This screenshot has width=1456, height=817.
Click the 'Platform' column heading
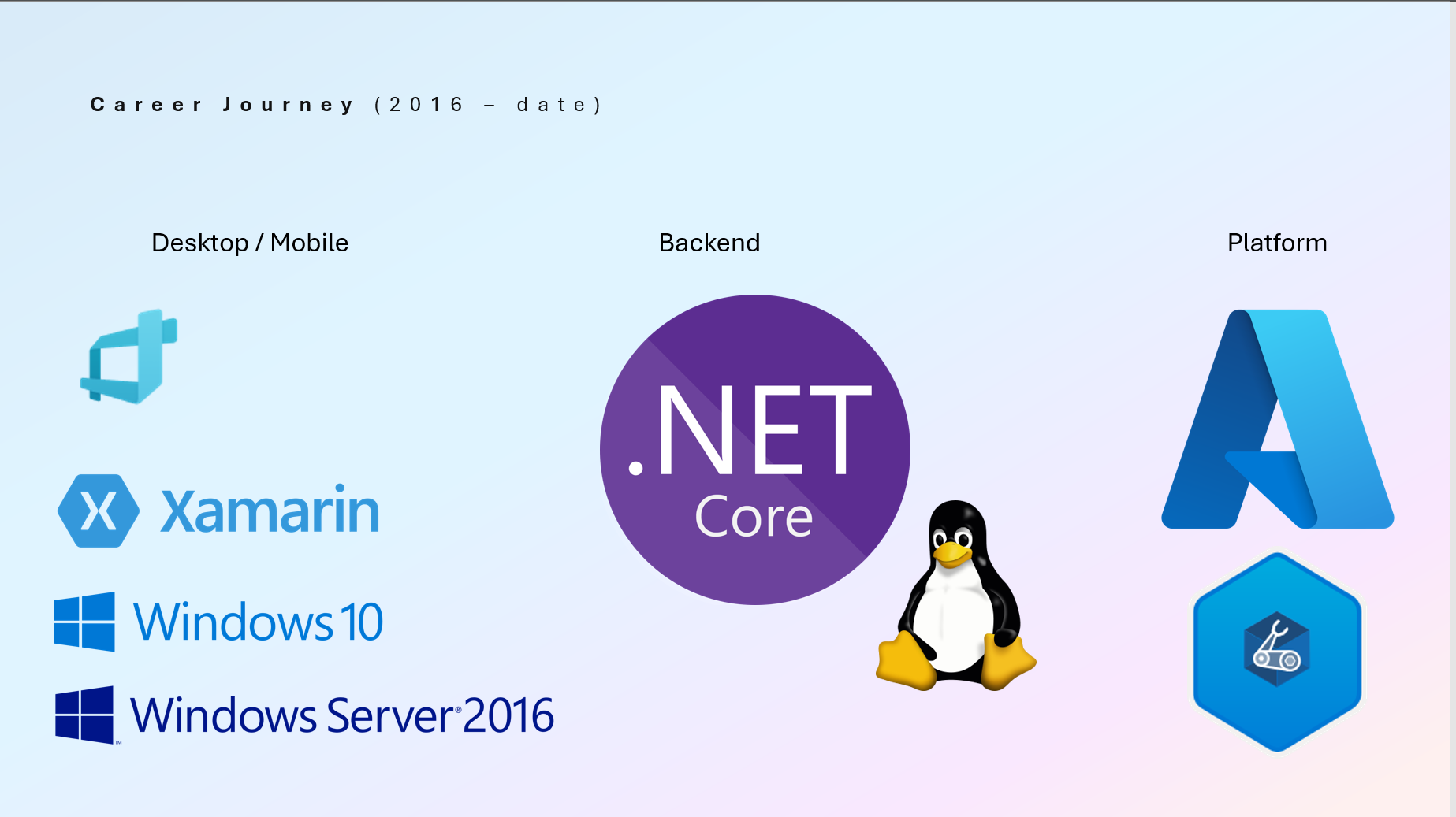click(1276, 243)
